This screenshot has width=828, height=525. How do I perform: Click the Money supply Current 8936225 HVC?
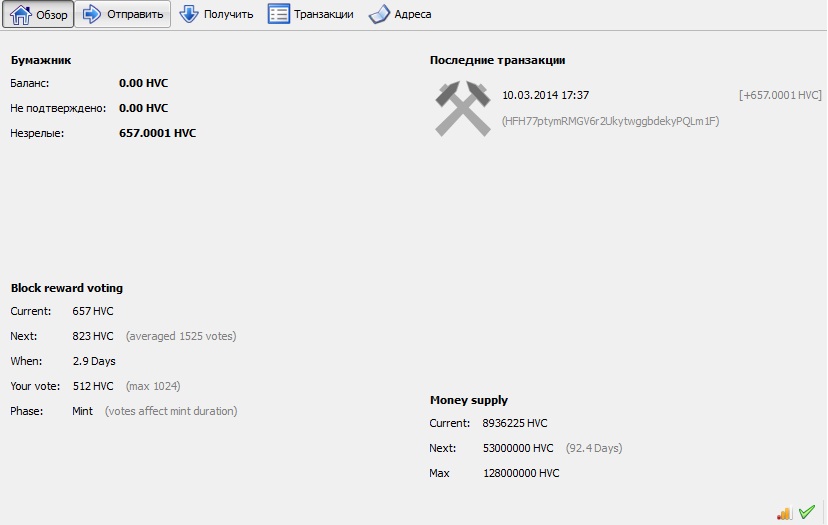point(515,423)
